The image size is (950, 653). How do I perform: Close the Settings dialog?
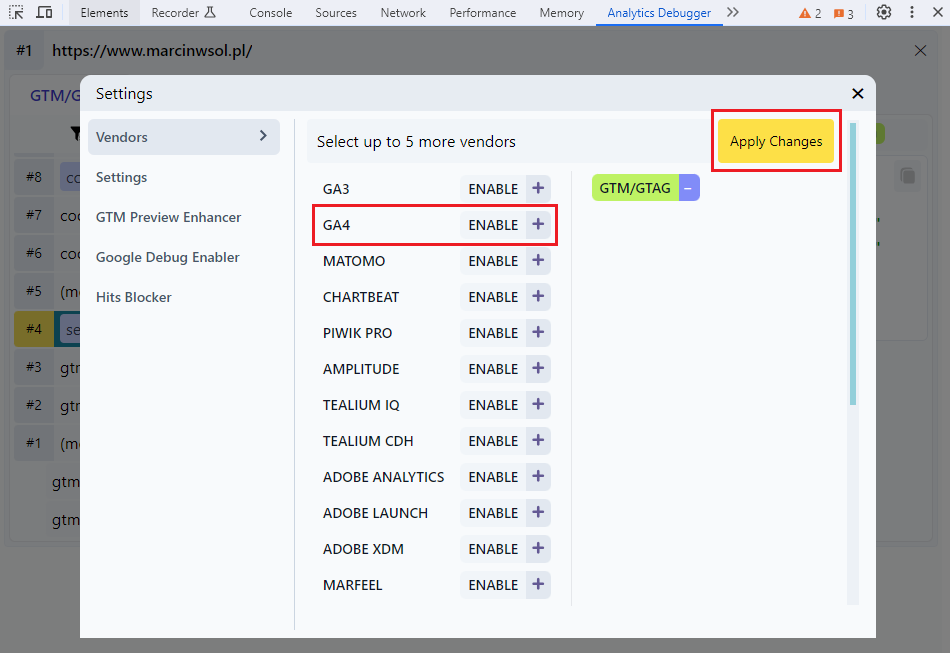857,93
